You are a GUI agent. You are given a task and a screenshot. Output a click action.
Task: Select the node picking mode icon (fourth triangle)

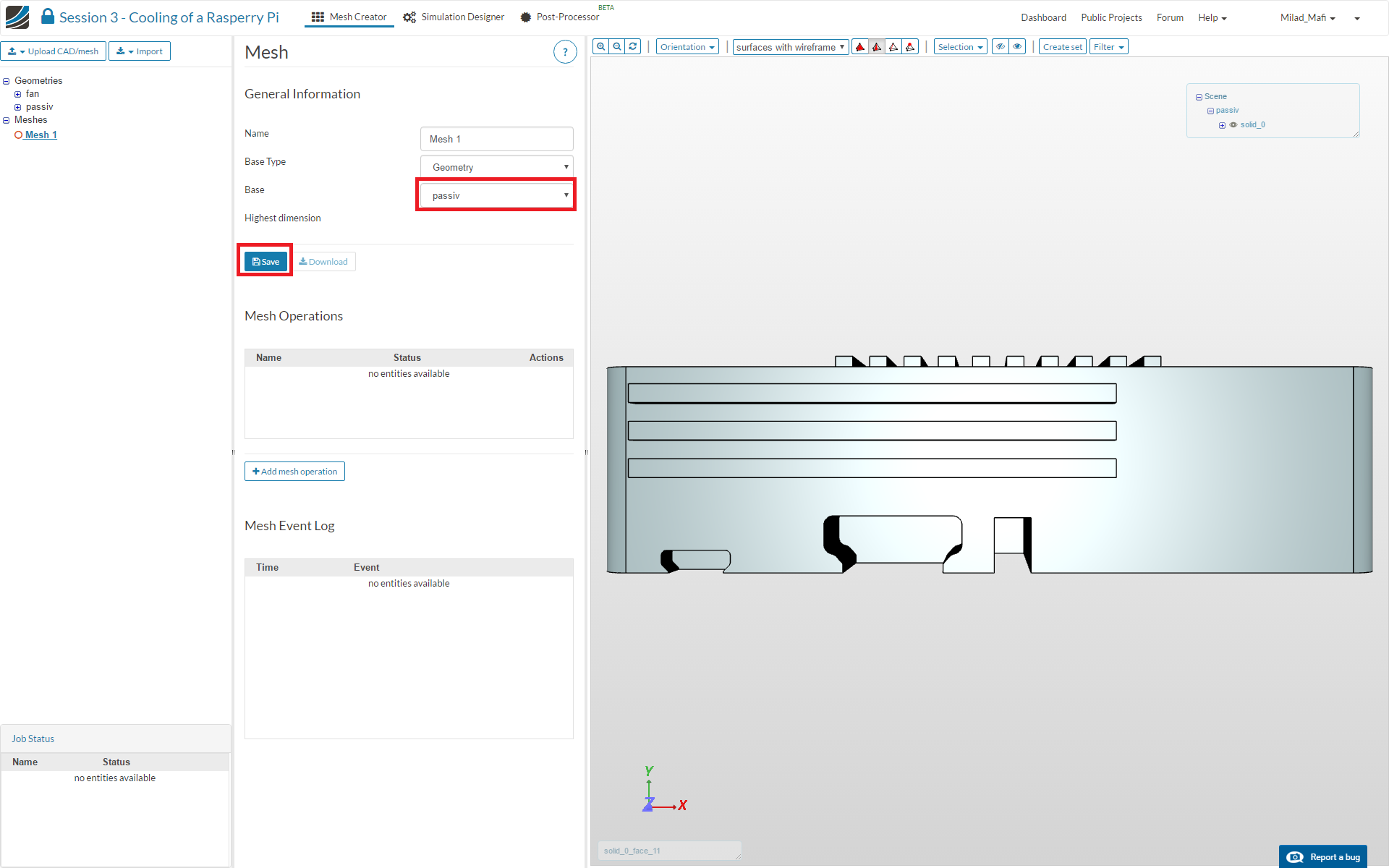click(x=911, y=47)
